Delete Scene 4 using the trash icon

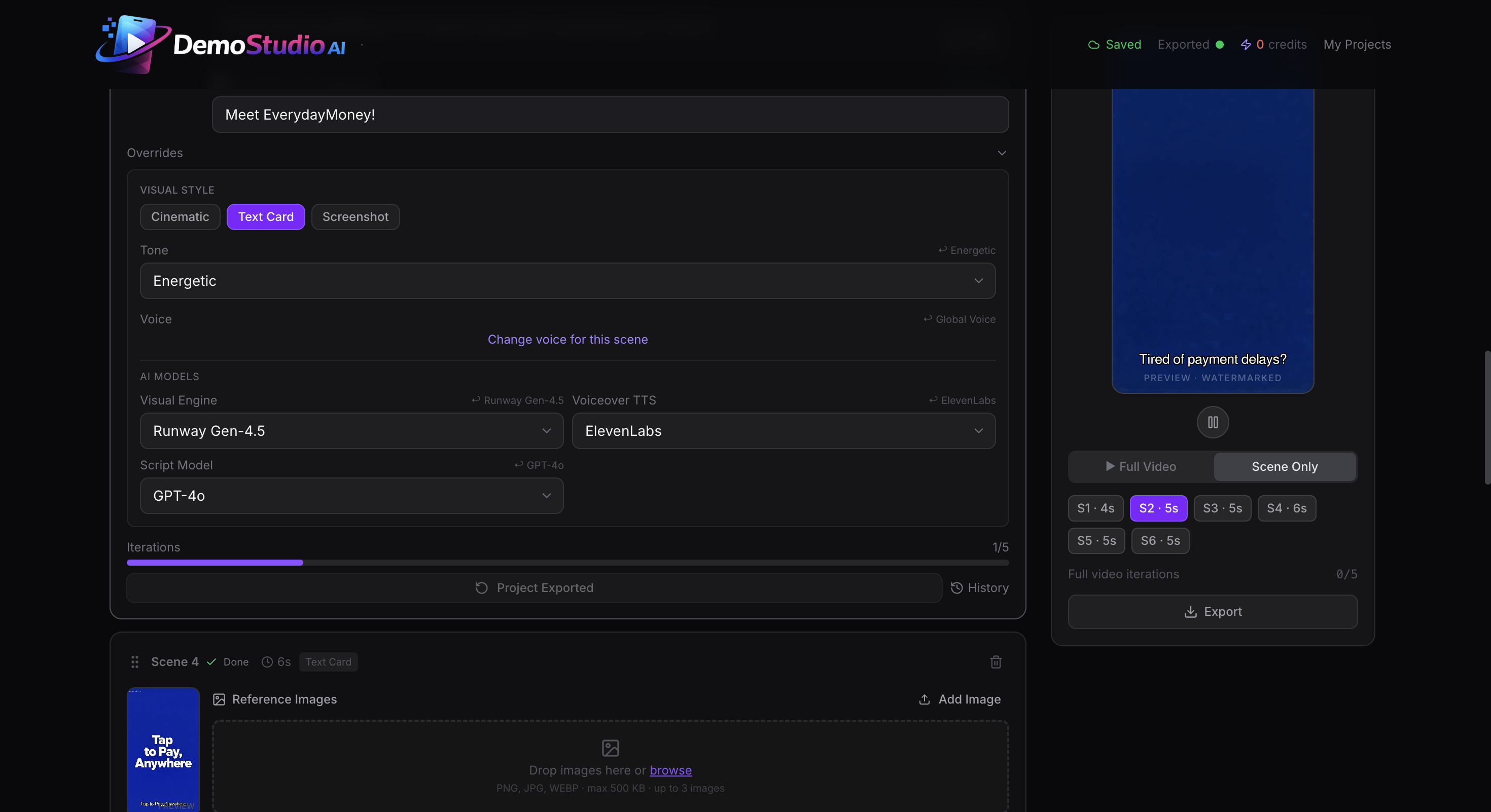click(x=995, y=661)
